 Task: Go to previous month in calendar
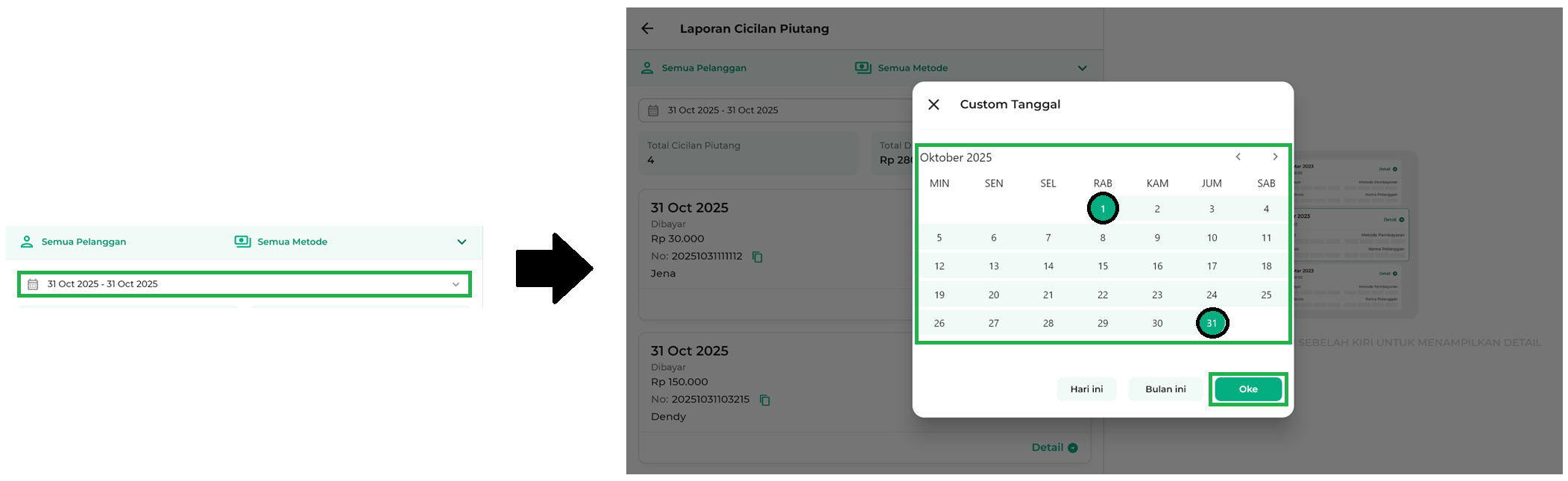(1238, 157)
